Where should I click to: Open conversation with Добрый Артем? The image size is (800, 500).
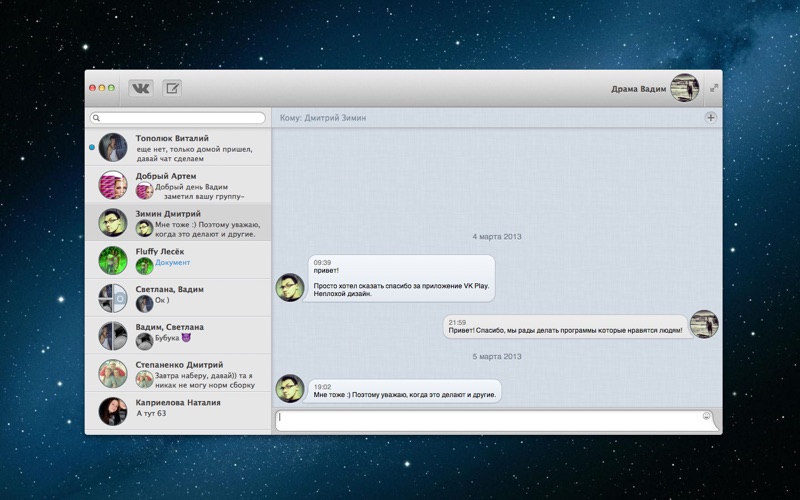point(178,185)
